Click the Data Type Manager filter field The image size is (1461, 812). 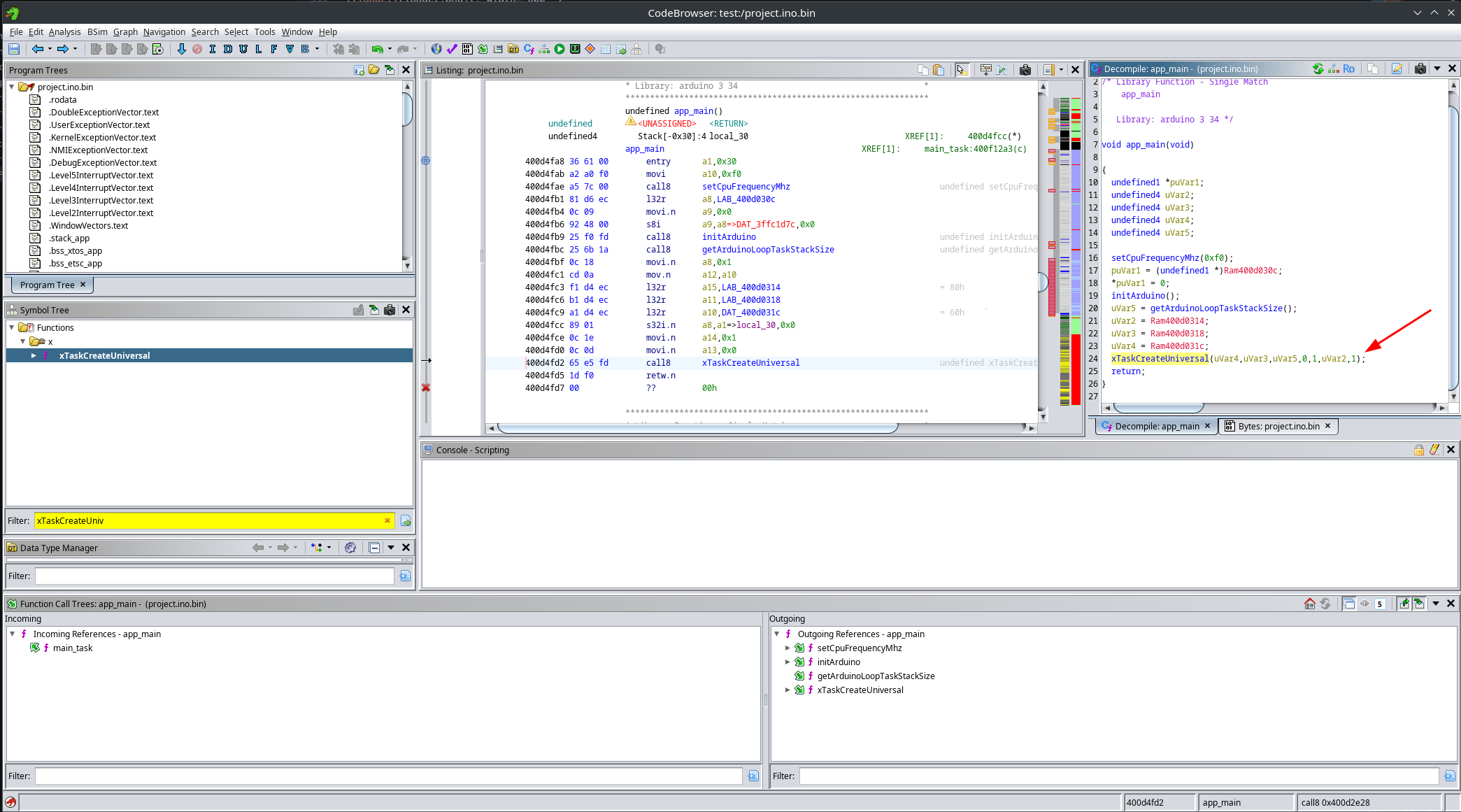click(x=214, y=576)
